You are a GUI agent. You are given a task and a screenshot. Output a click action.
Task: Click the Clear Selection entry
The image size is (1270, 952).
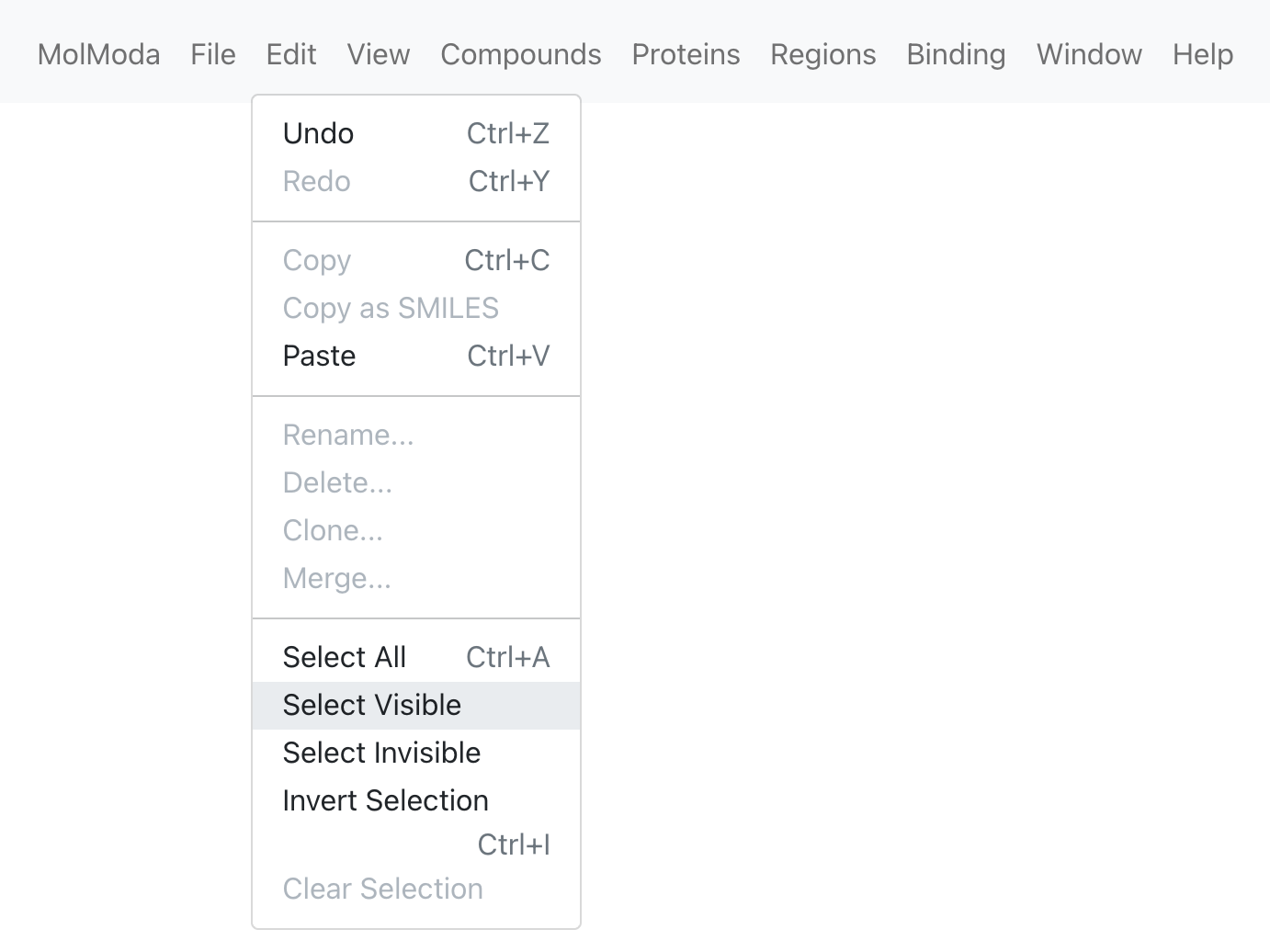pos(416,889)
